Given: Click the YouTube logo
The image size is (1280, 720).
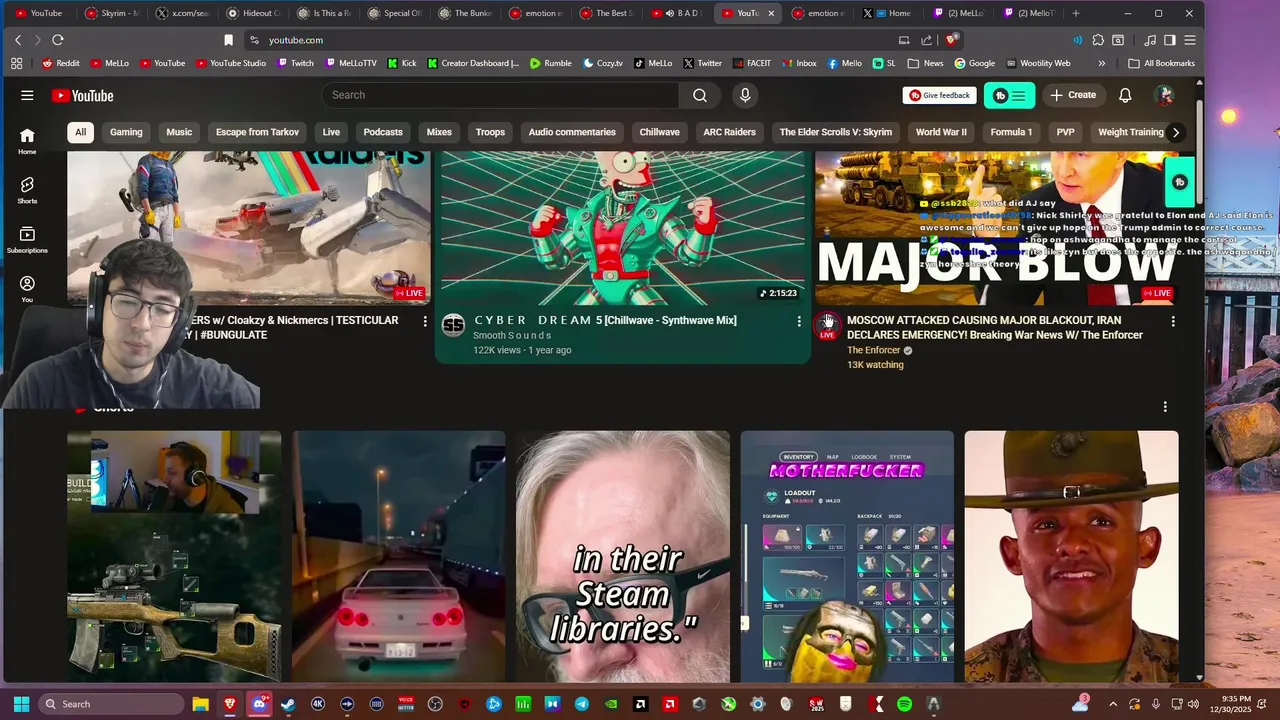Looking at the screenshot, I should (83, 96).
